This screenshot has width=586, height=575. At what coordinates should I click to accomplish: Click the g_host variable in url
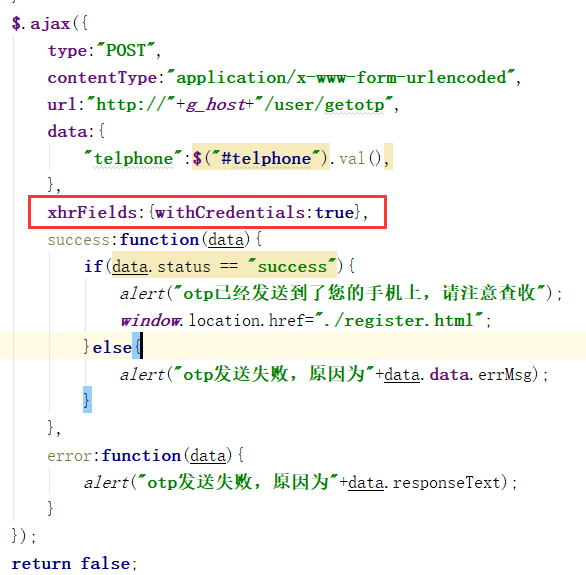[x=215, y=105]
